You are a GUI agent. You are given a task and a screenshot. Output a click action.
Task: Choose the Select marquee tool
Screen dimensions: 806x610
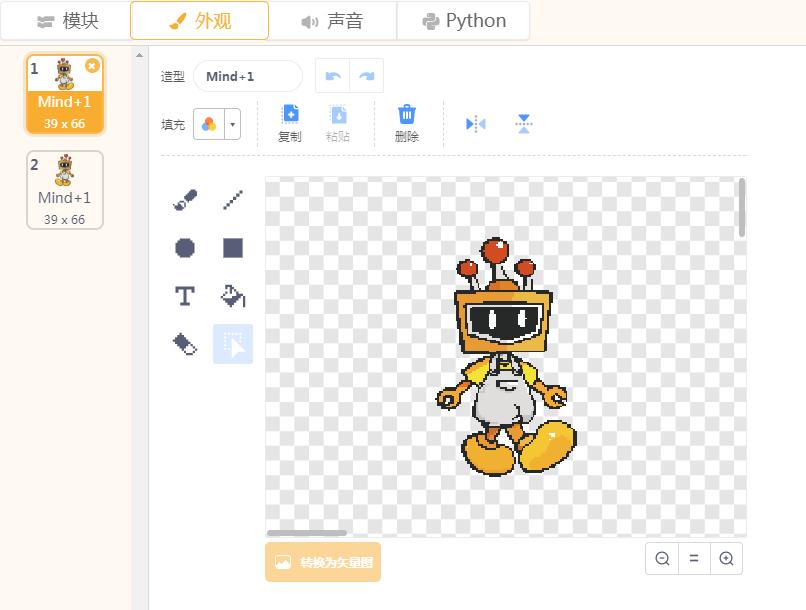pos(233,344)
